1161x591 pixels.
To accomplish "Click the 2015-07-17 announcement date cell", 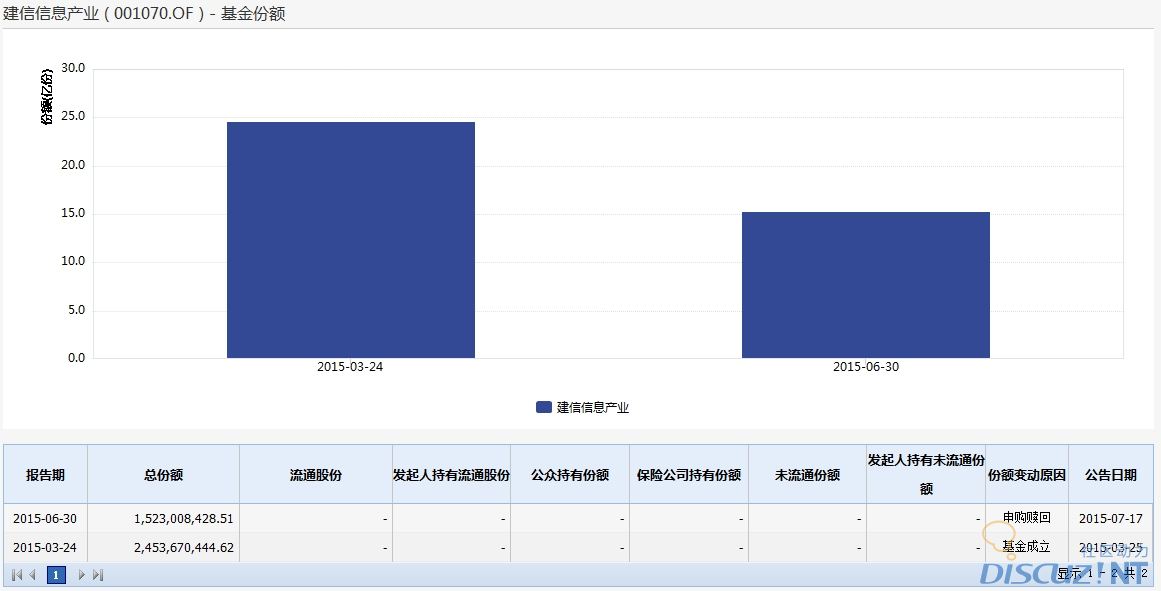I will click(1110, 518).
